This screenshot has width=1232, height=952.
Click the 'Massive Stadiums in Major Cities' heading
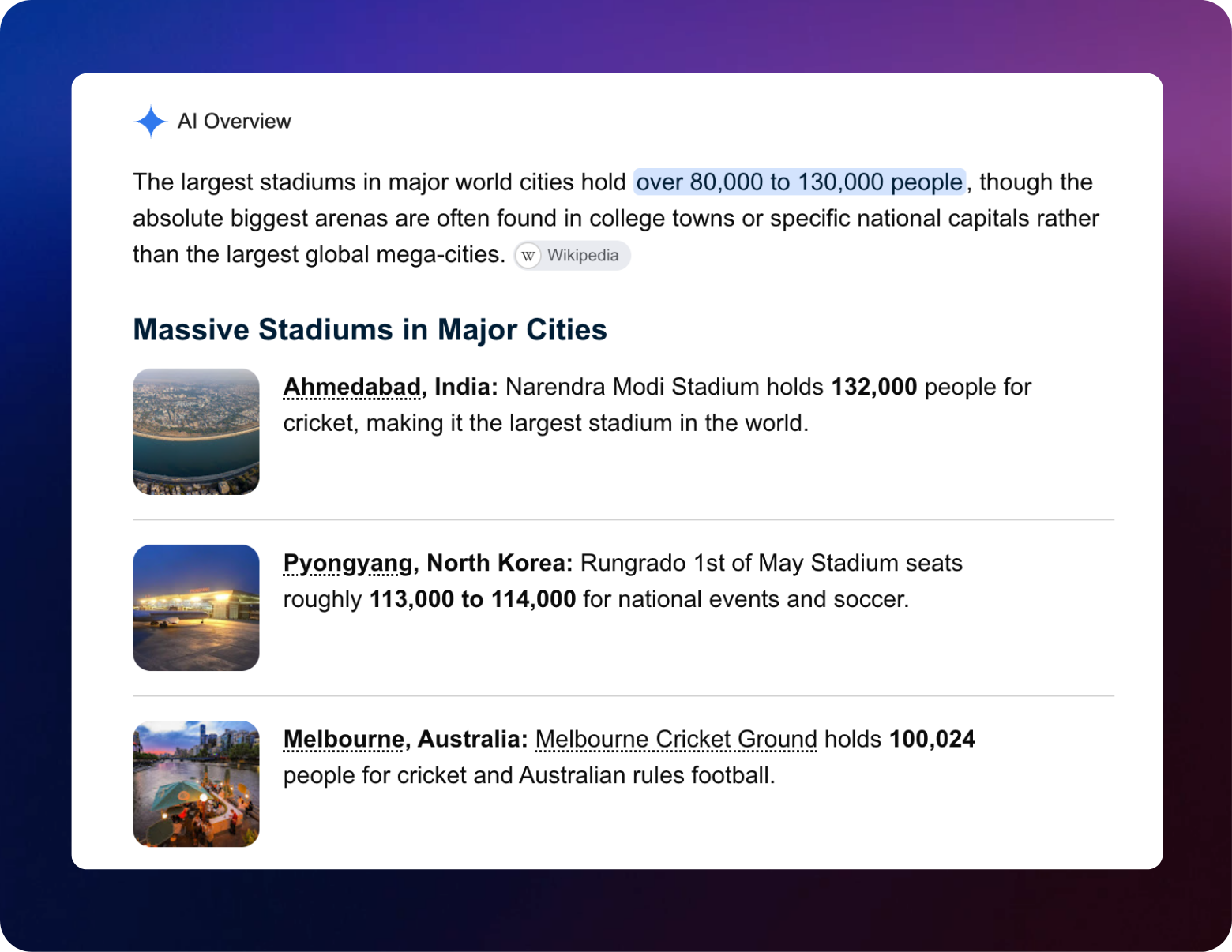[x=370, y=330]
